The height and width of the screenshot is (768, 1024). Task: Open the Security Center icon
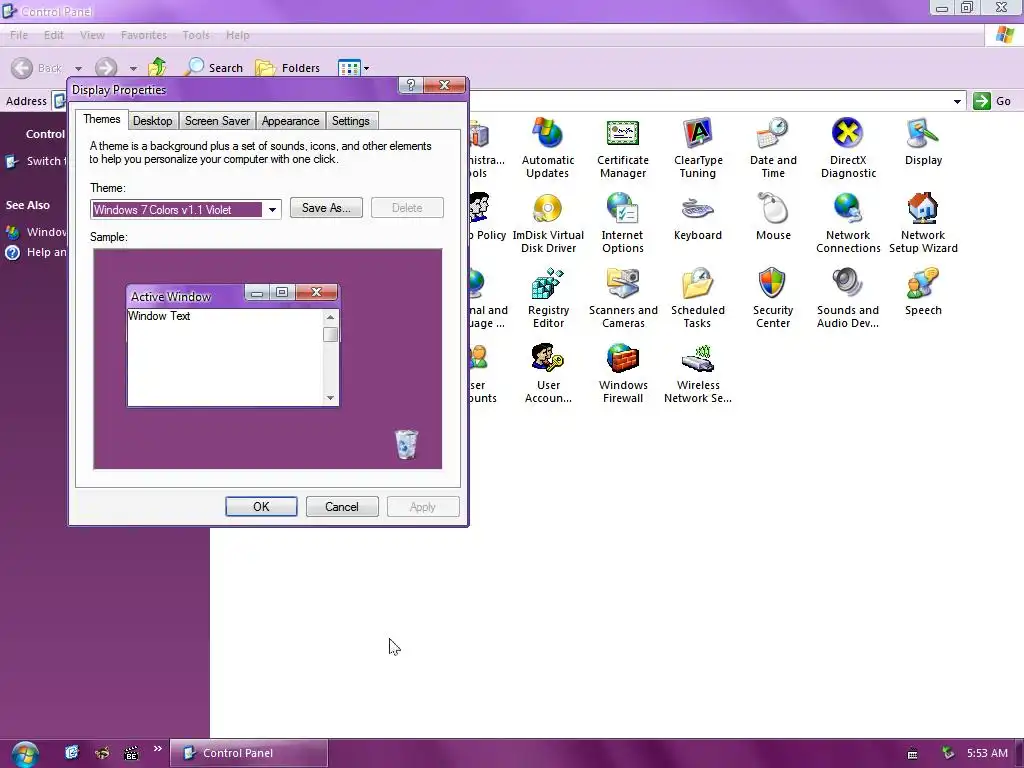point(773,298)
